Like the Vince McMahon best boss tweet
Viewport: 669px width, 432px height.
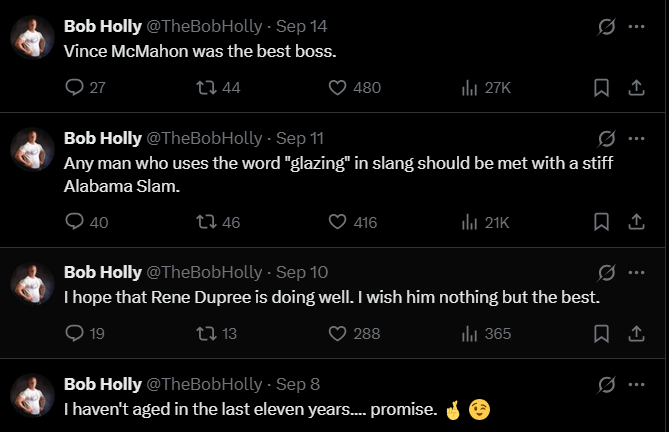(x=338, y=88)
